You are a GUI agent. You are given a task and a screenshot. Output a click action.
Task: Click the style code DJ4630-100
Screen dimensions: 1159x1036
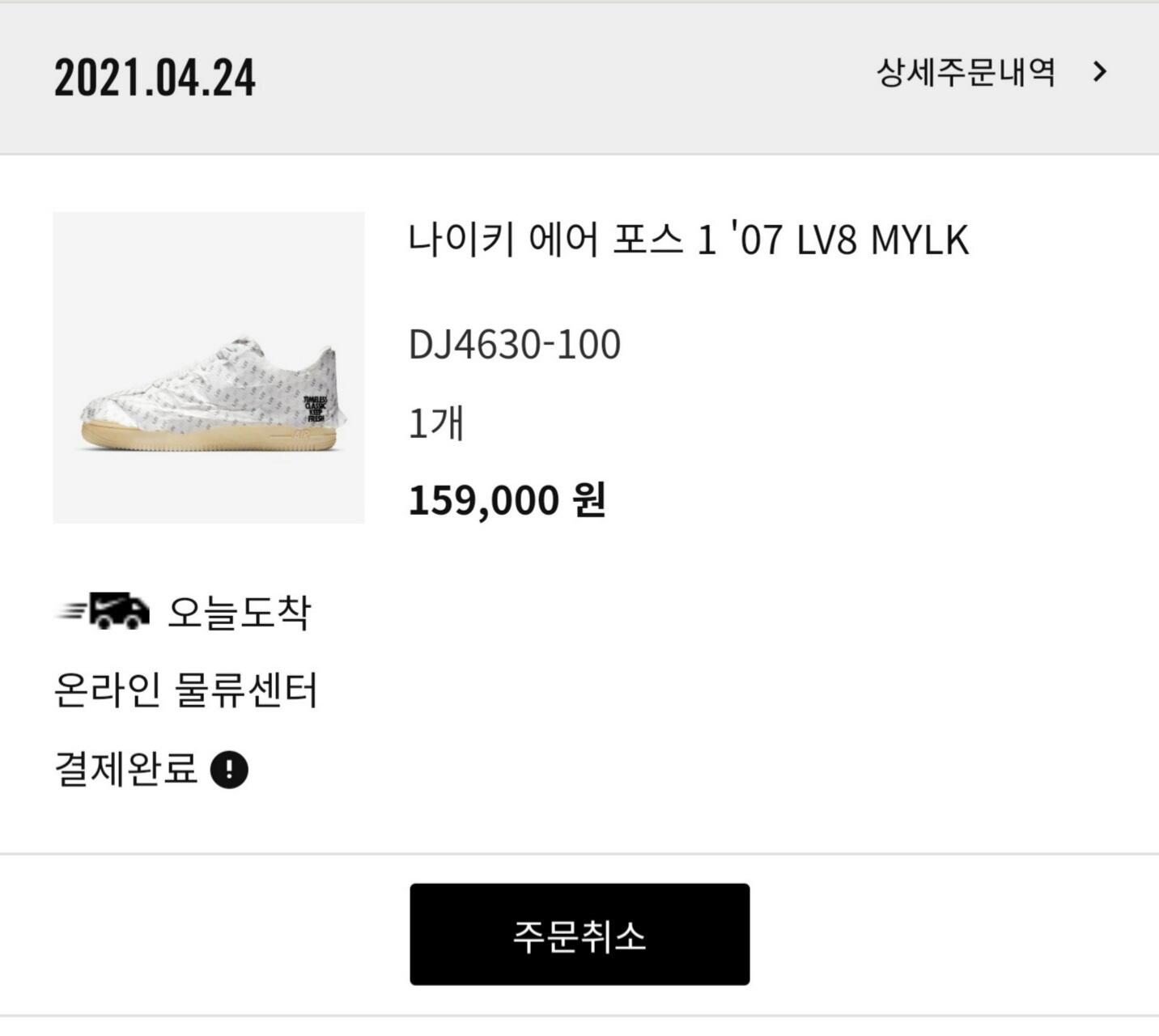514,345
